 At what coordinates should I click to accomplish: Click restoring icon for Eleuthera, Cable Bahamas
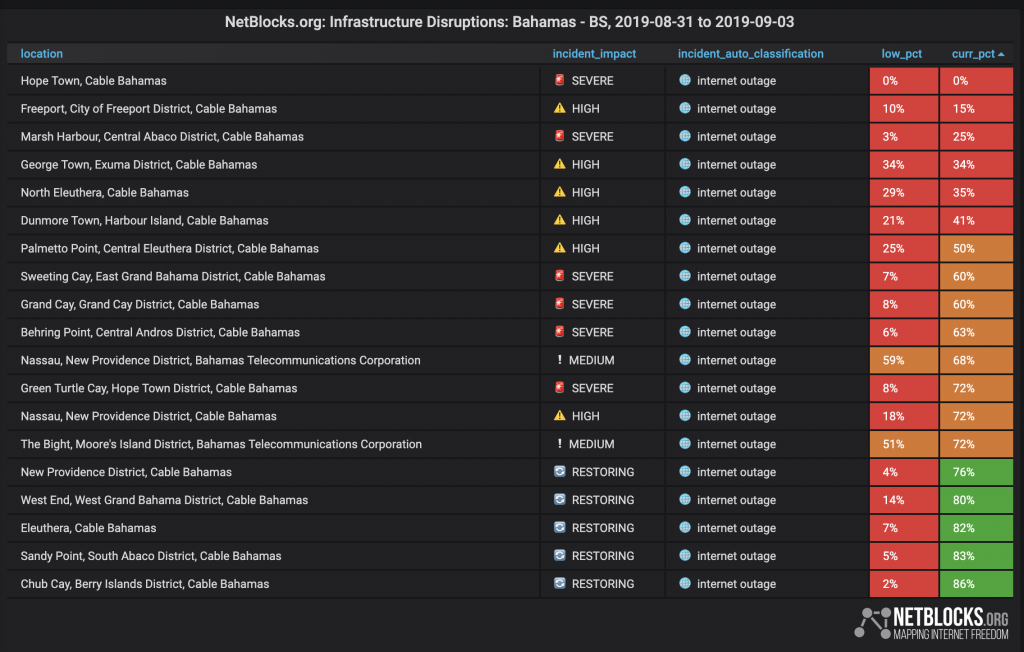point(560,527)
